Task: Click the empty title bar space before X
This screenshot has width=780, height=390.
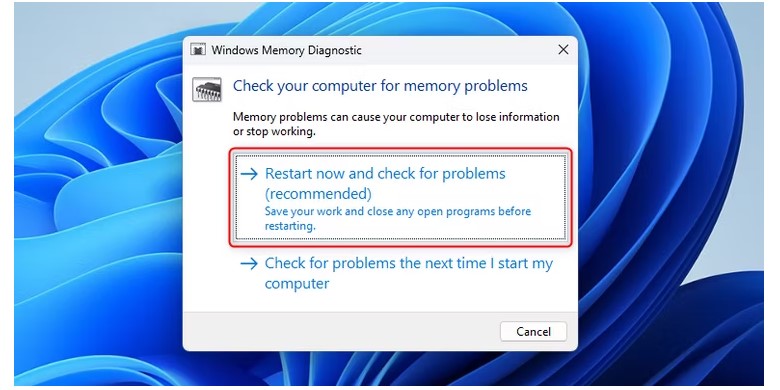Action: click(x=458, y=50)
